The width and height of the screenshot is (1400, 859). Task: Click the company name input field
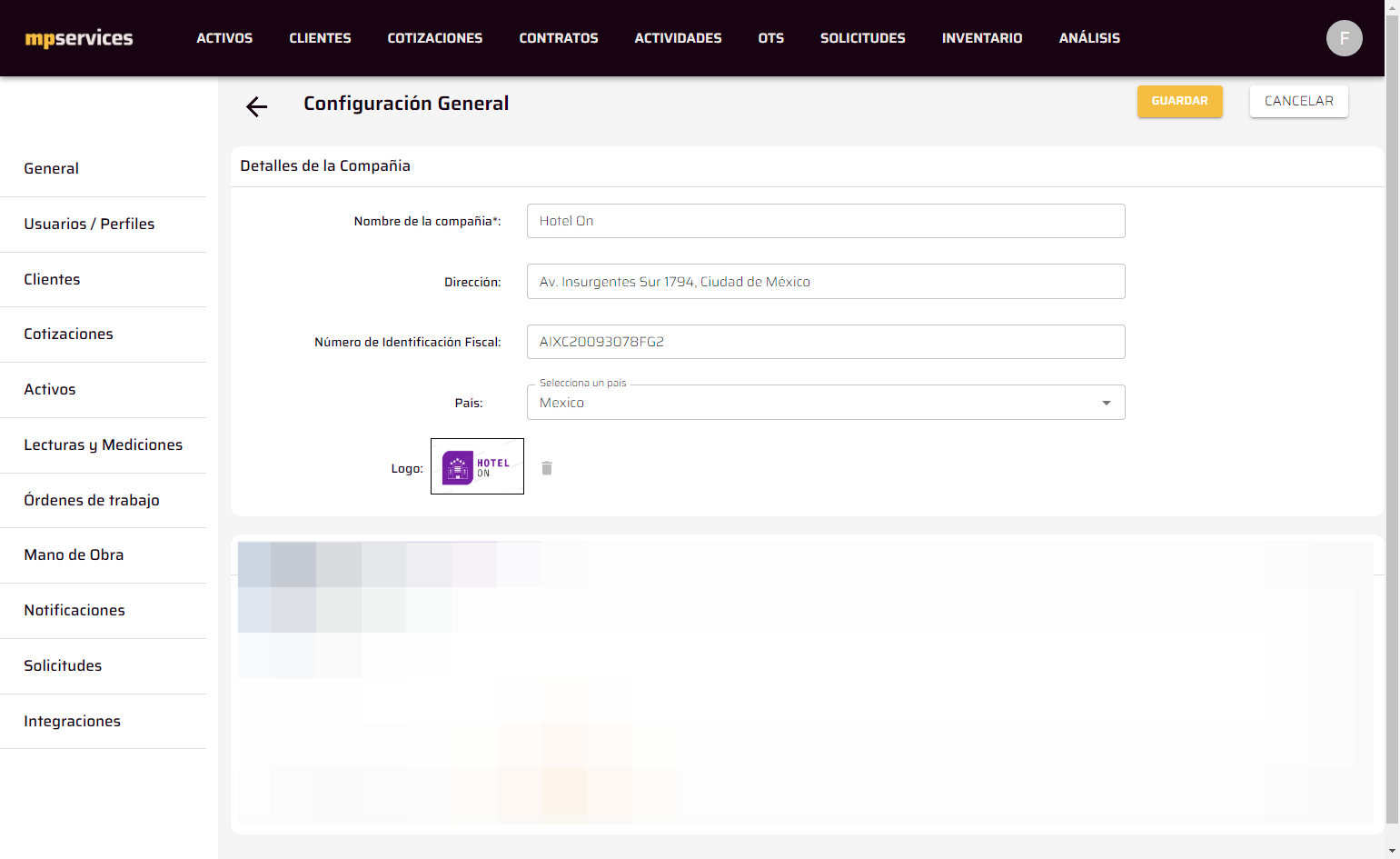[826, 221]
